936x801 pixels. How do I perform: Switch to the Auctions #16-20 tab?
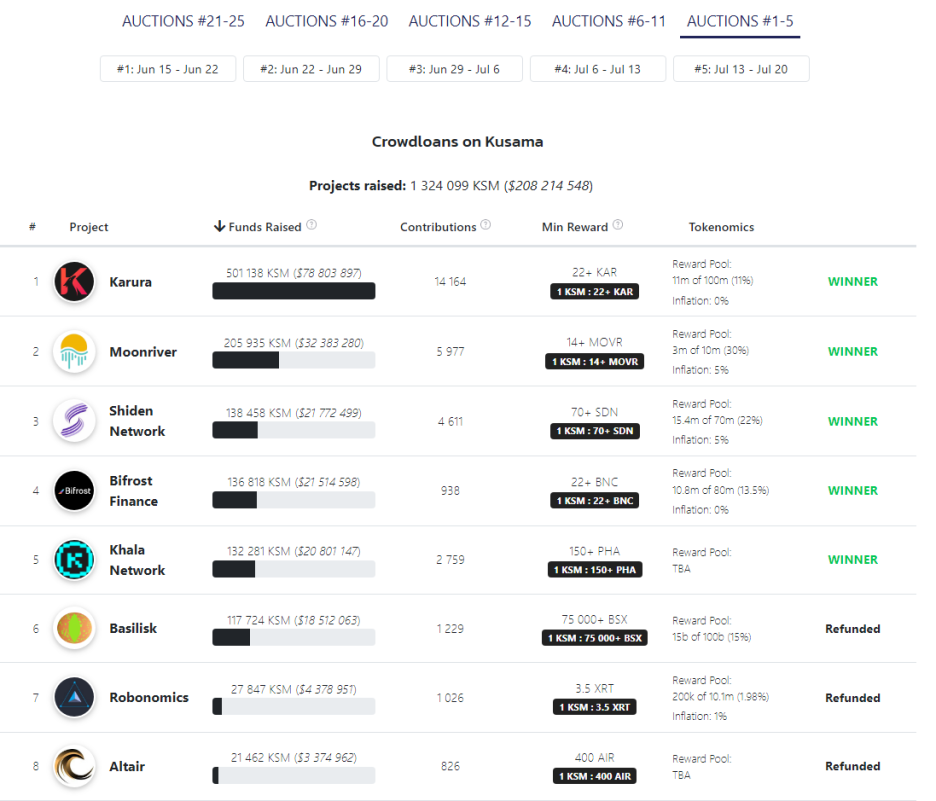click(x=327, y=21)
